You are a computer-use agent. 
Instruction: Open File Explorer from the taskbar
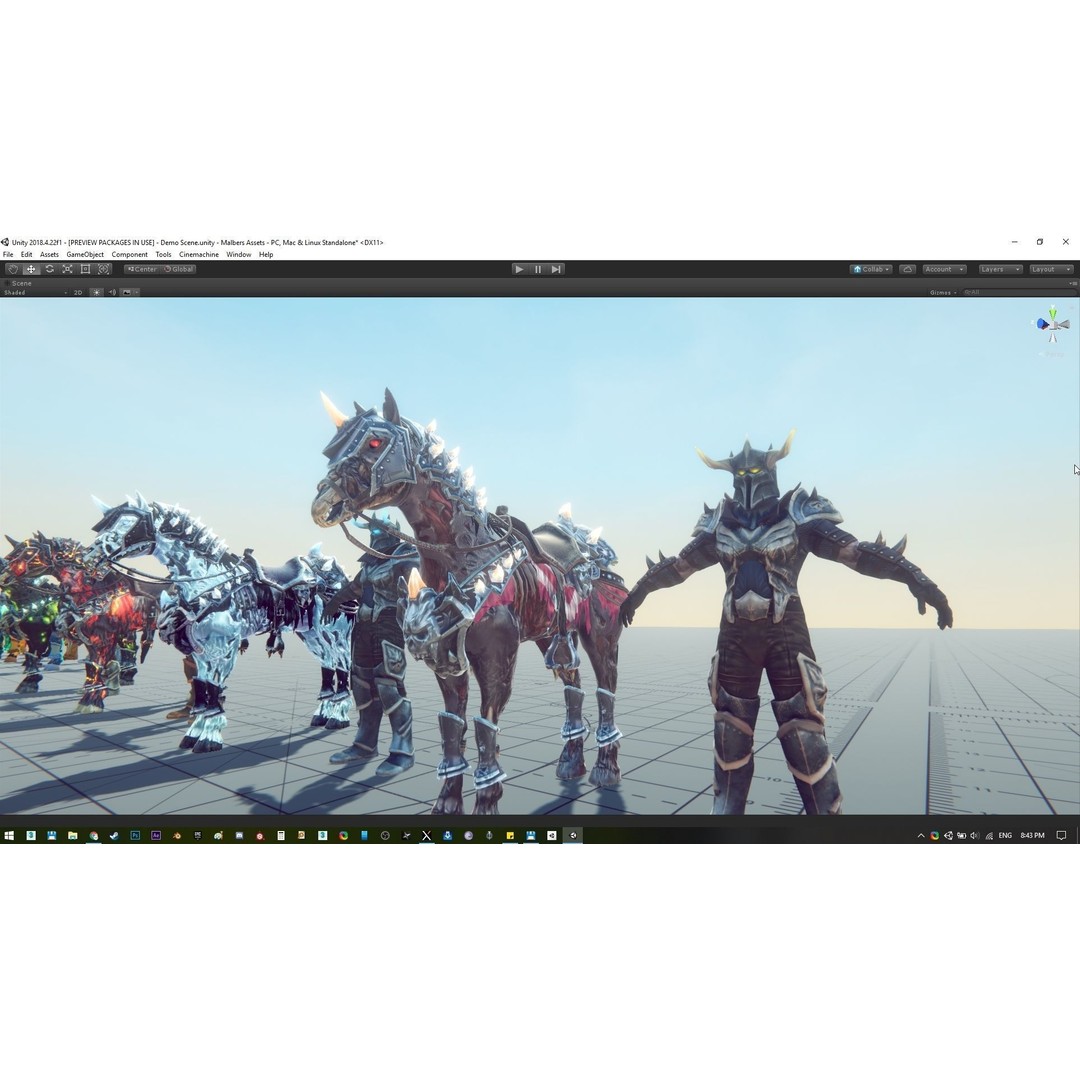click(x=72, y=835)
